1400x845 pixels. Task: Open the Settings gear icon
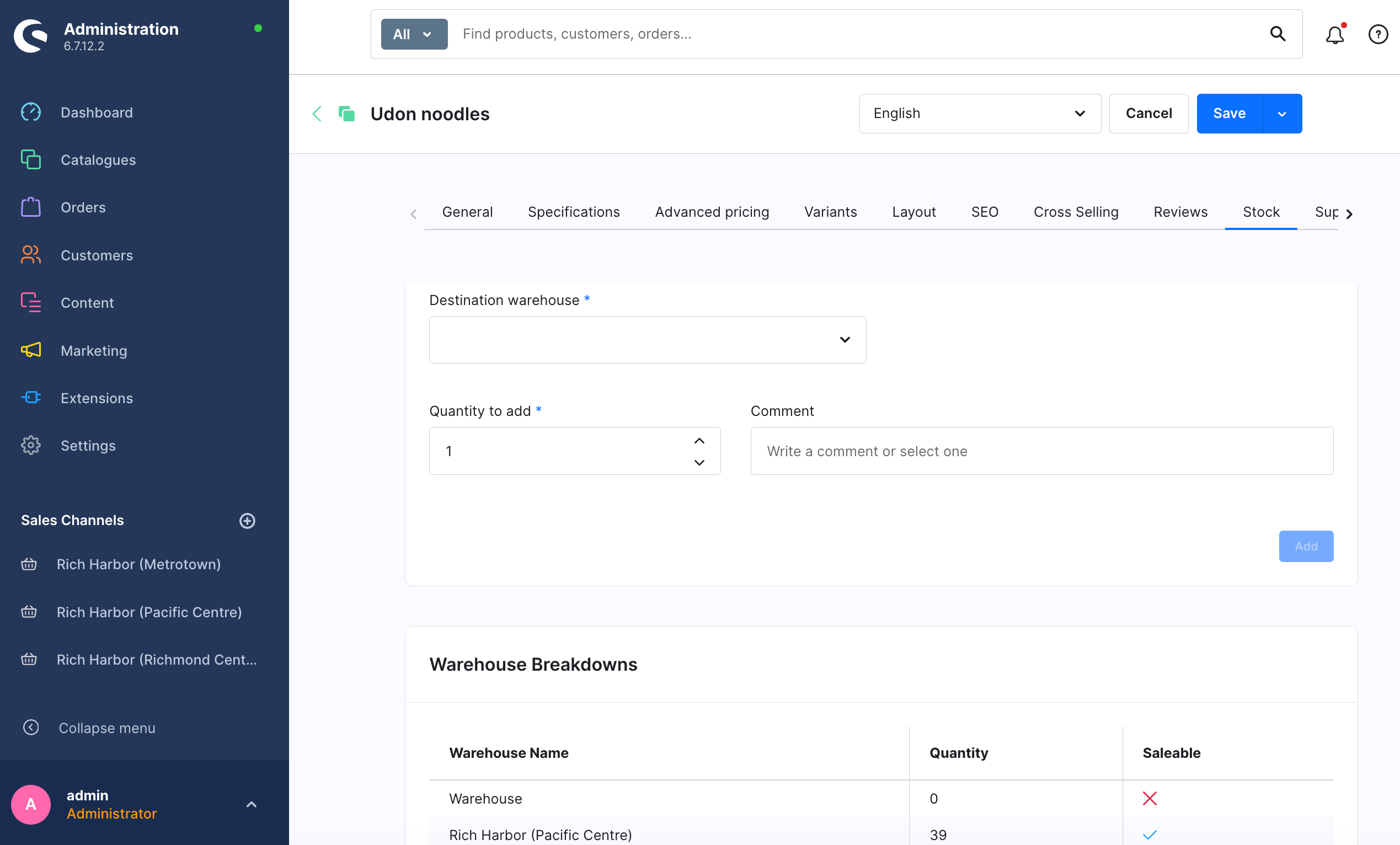[x=31, y=445]
